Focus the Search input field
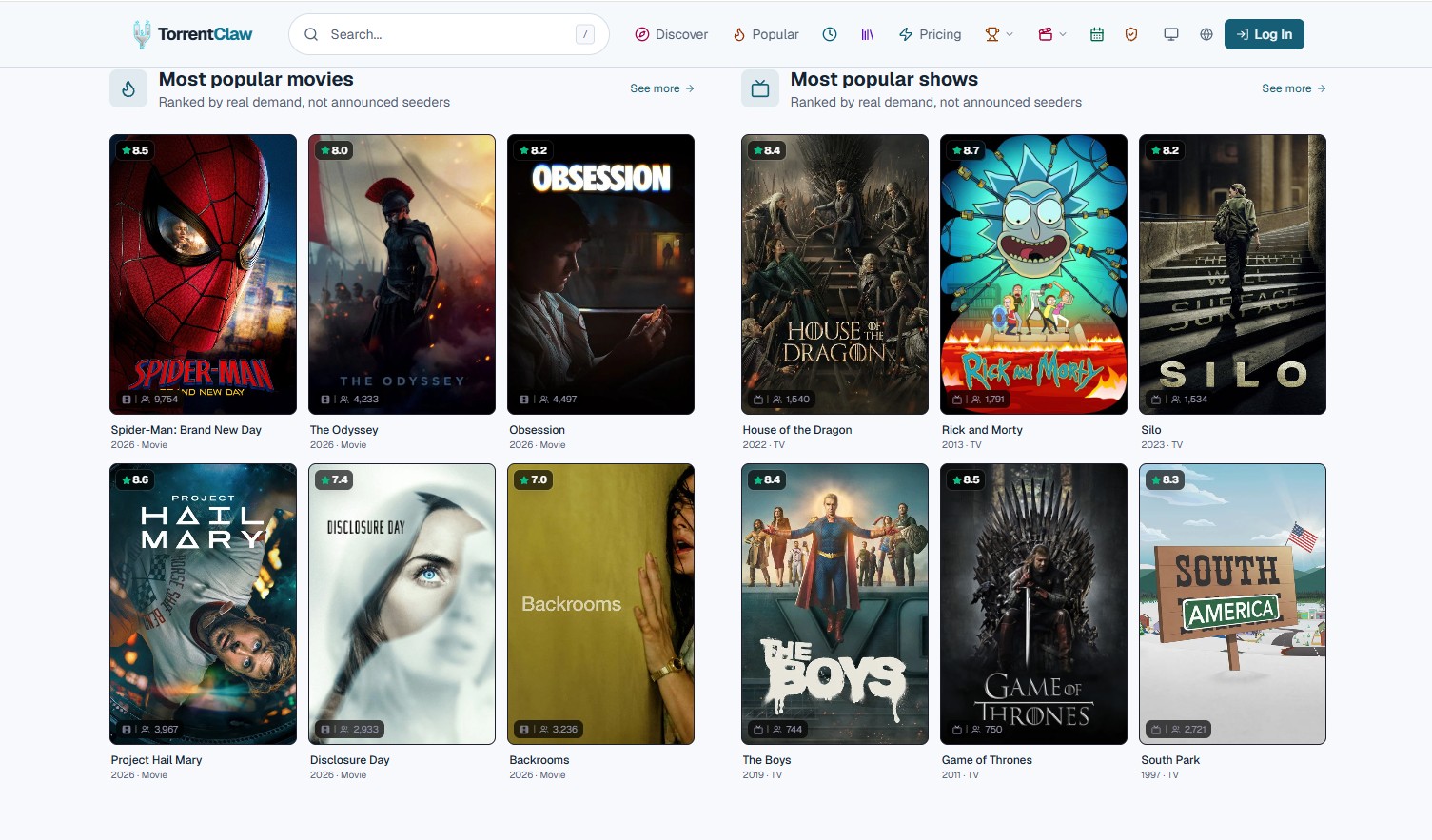1432x840 pixels. coord(449,34)
